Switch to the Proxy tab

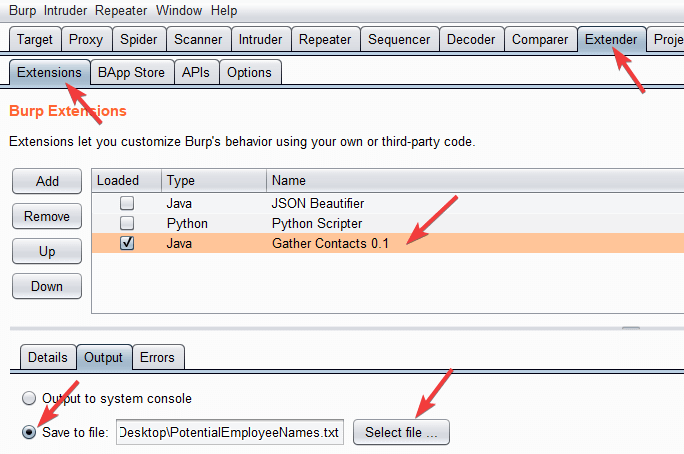click(85, 40)
